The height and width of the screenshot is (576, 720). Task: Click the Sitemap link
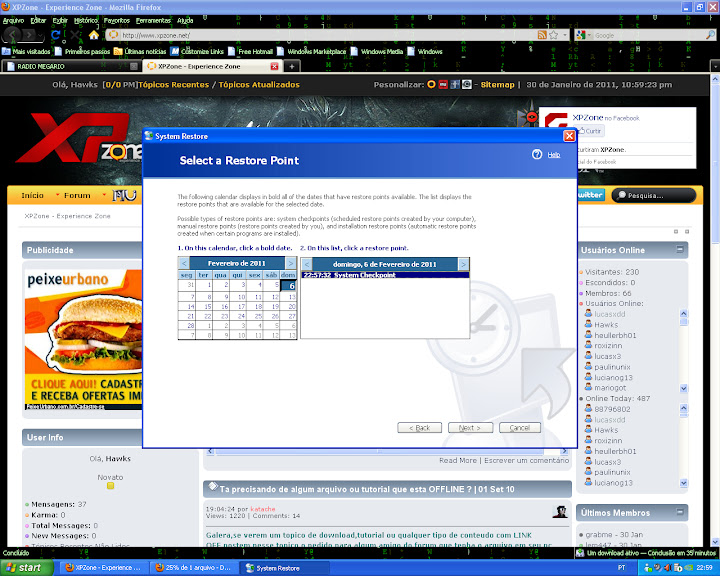[498, 85]
